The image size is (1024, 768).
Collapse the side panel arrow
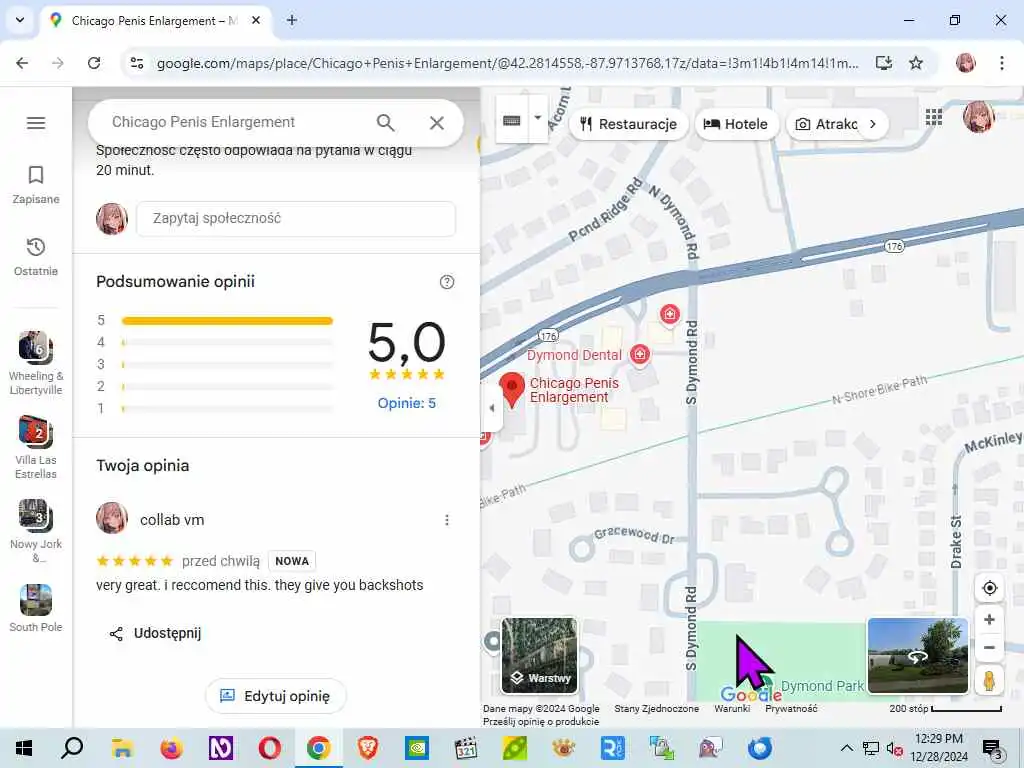pyautogui.click(x=492, y=408)
